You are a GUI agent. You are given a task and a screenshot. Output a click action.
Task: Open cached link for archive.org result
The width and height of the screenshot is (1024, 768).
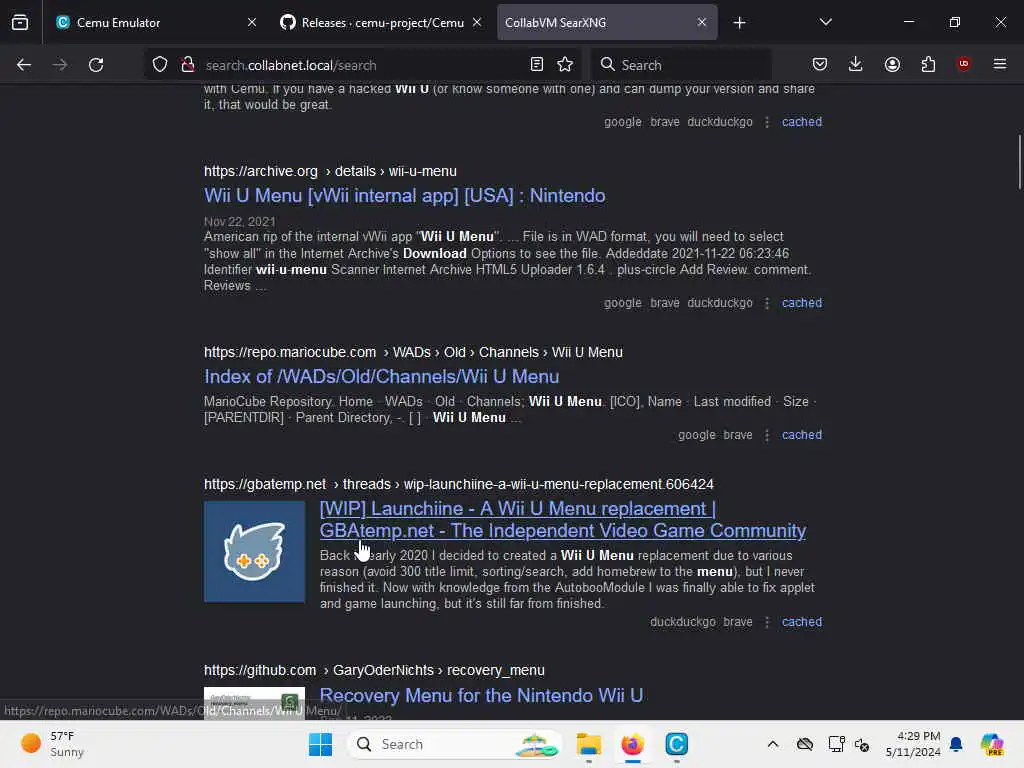pos(802,303)
